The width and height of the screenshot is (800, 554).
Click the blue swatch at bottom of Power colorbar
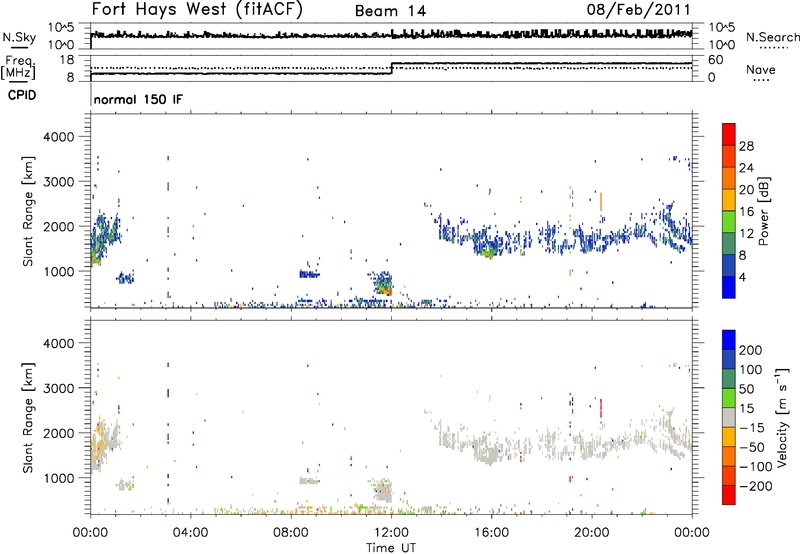[x=729, y=287]
